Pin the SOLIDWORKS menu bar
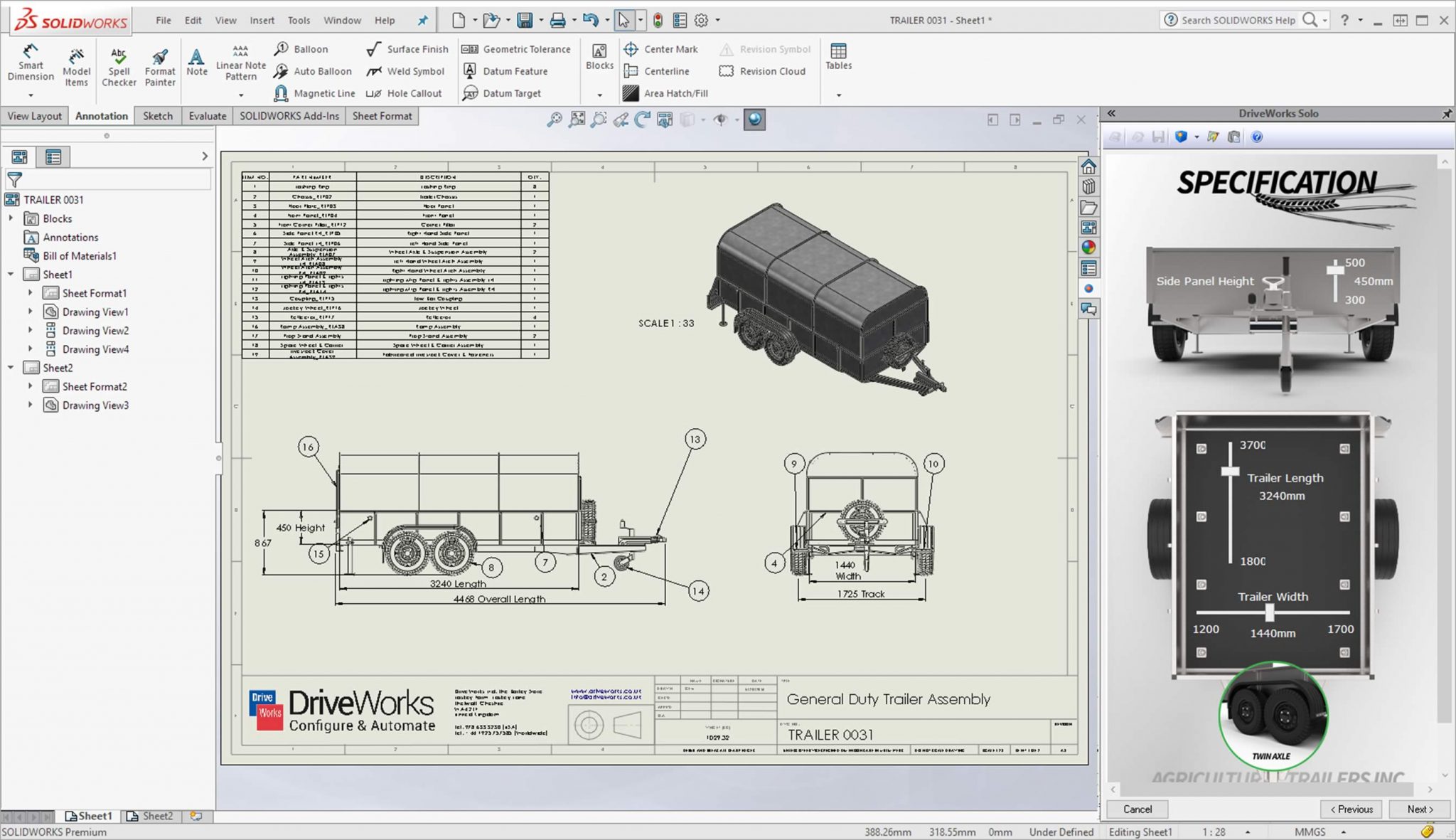Image resolution: width=1456 pixels, height=840 pixels. pyautogui.click(x=423, y=21)
